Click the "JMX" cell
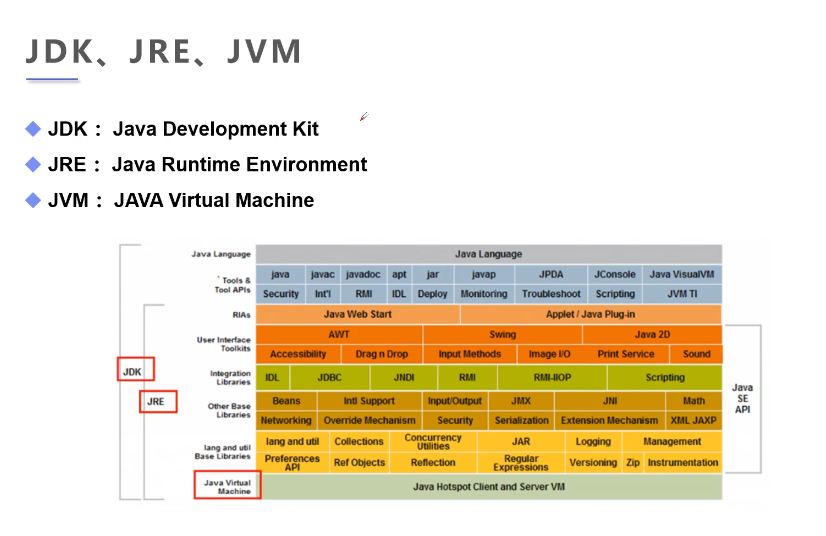Image resolution: width=826 pixels, height=536 pixels. pyautogui.click(x=521, y=401)
